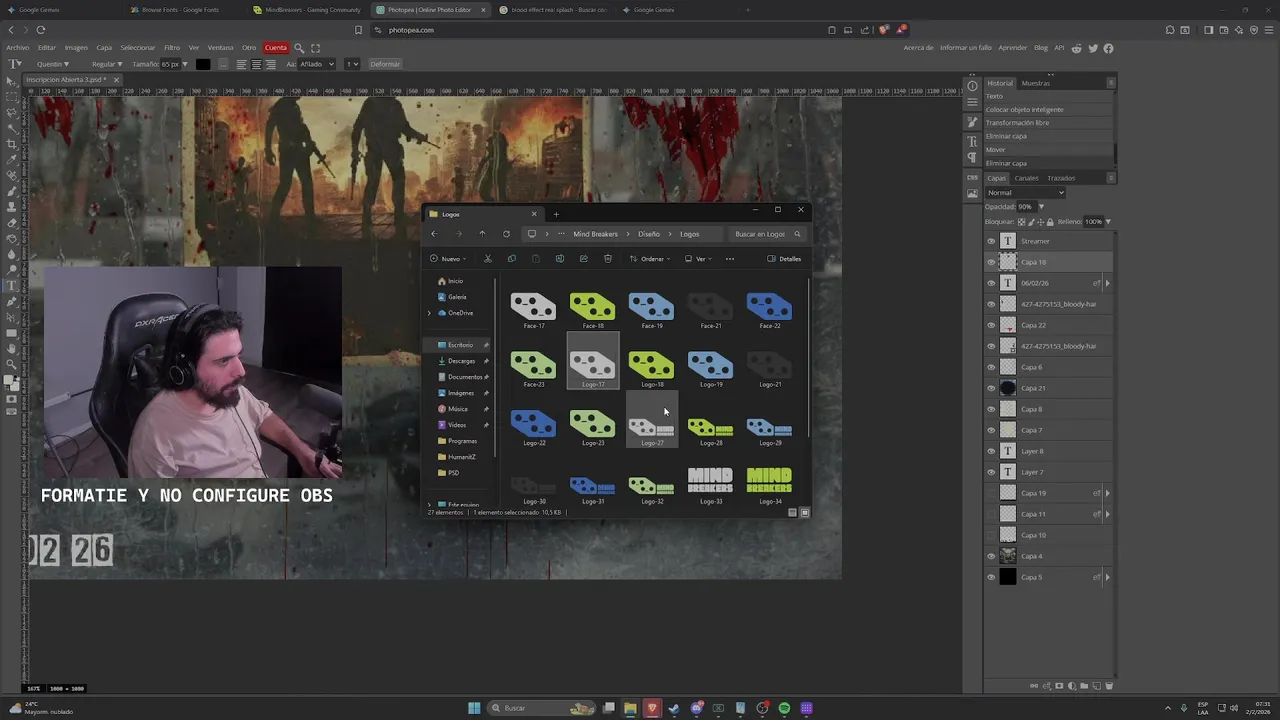Select the Lasso tool

(12, 112)
